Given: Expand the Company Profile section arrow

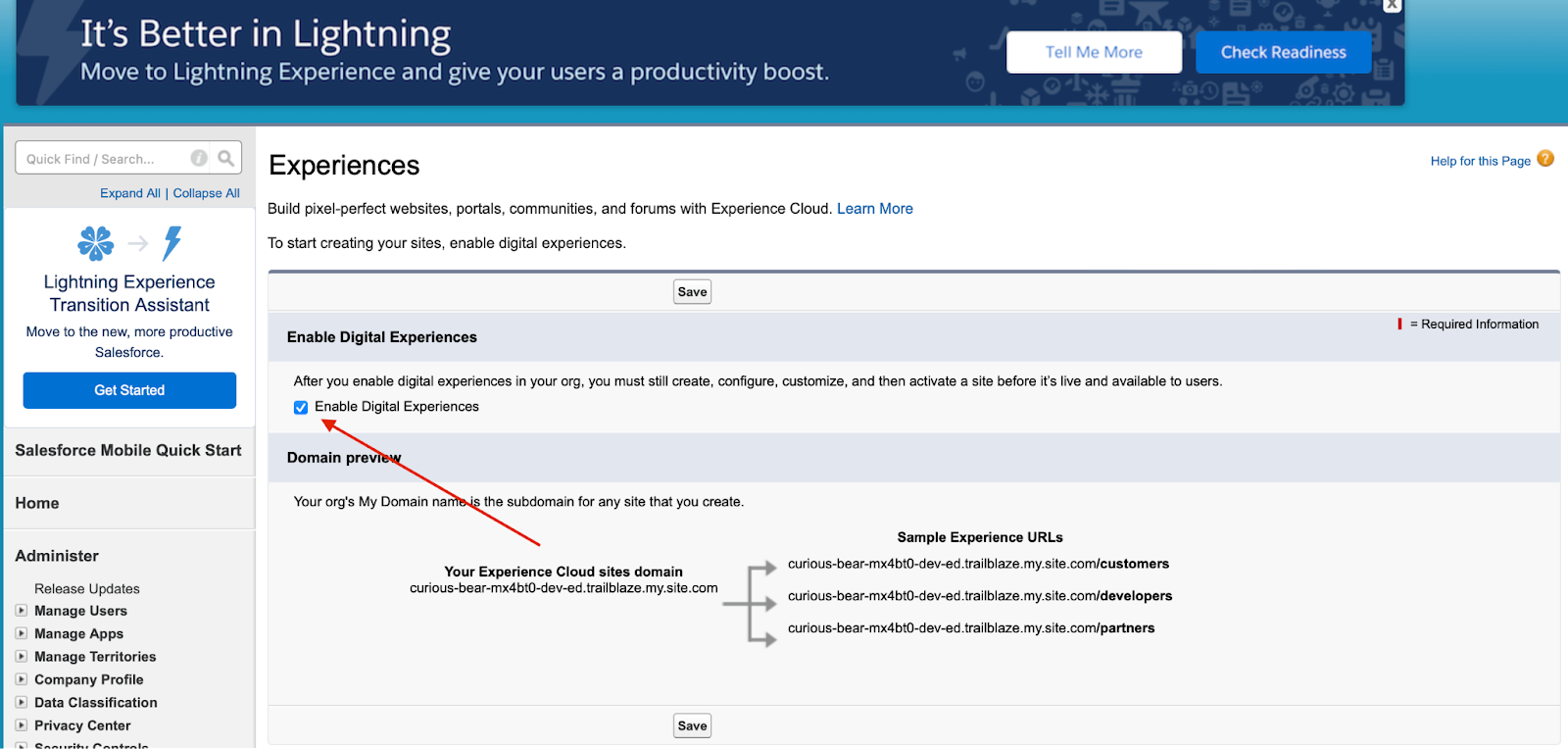Looking at the screenshot, I should click(22, 679).
